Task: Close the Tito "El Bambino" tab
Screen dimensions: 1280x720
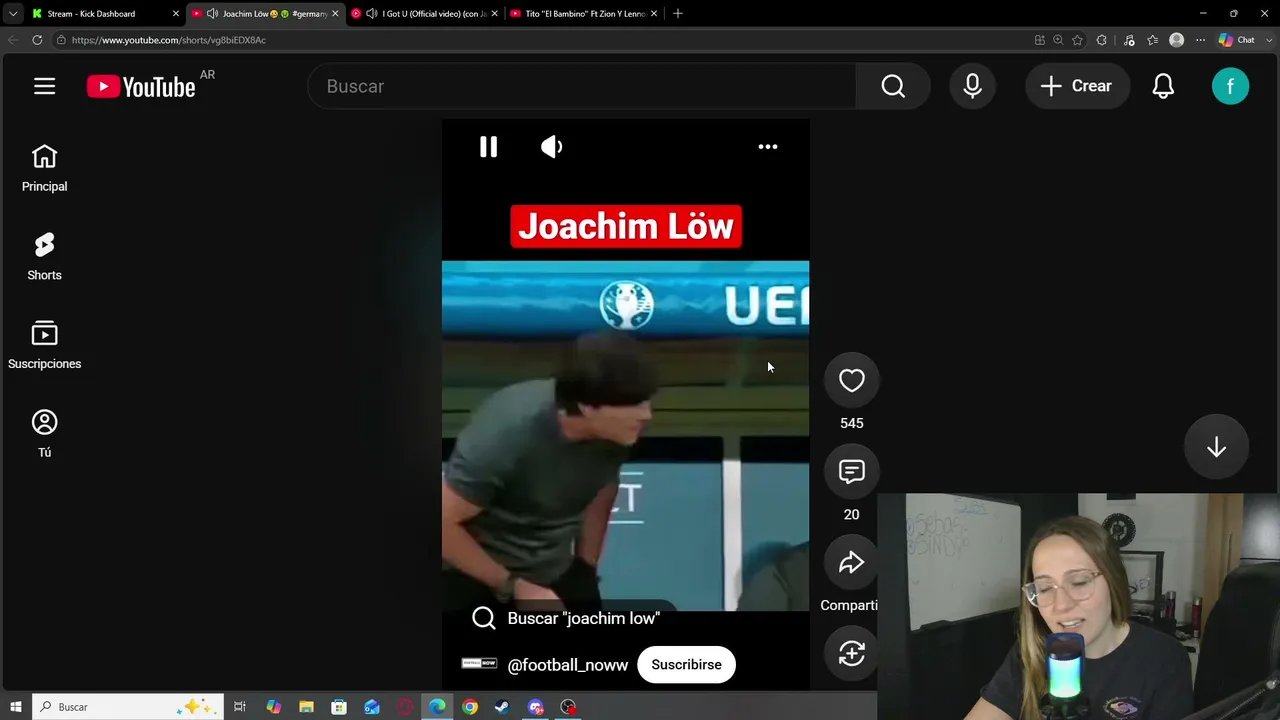Action: [x=654, y=14]
